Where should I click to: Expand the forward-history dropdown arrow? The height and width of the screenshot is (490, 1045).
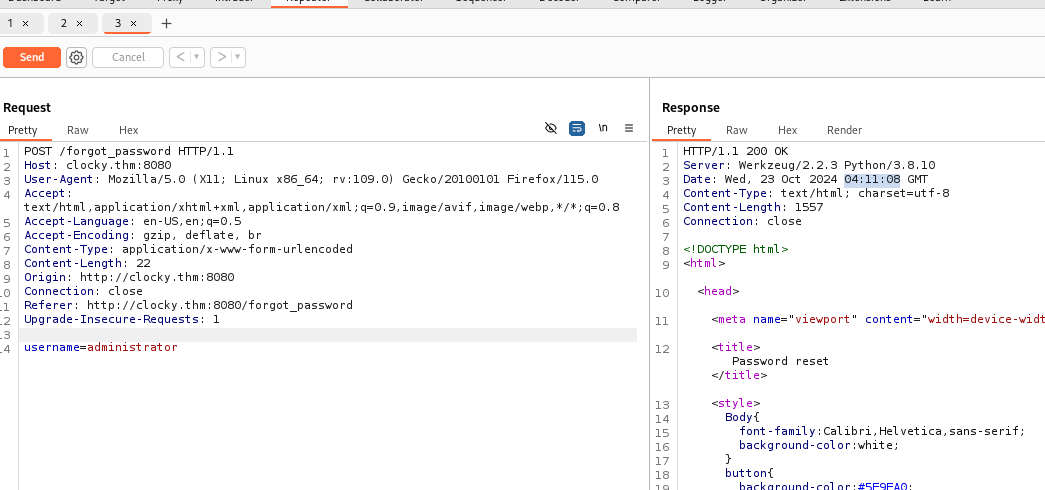238,57
